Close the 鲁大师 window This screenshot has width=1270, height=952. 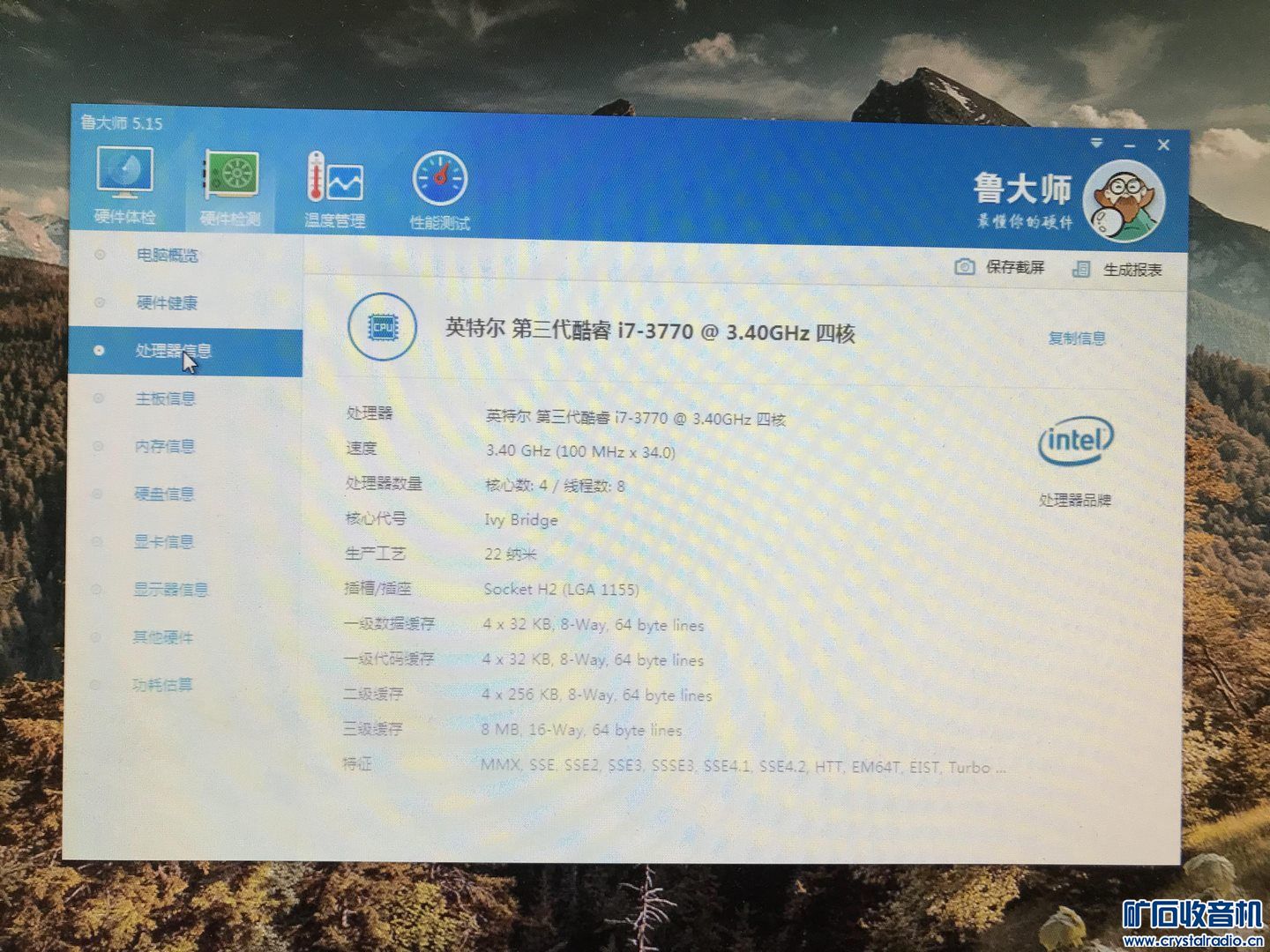(x=1163, y=145)
